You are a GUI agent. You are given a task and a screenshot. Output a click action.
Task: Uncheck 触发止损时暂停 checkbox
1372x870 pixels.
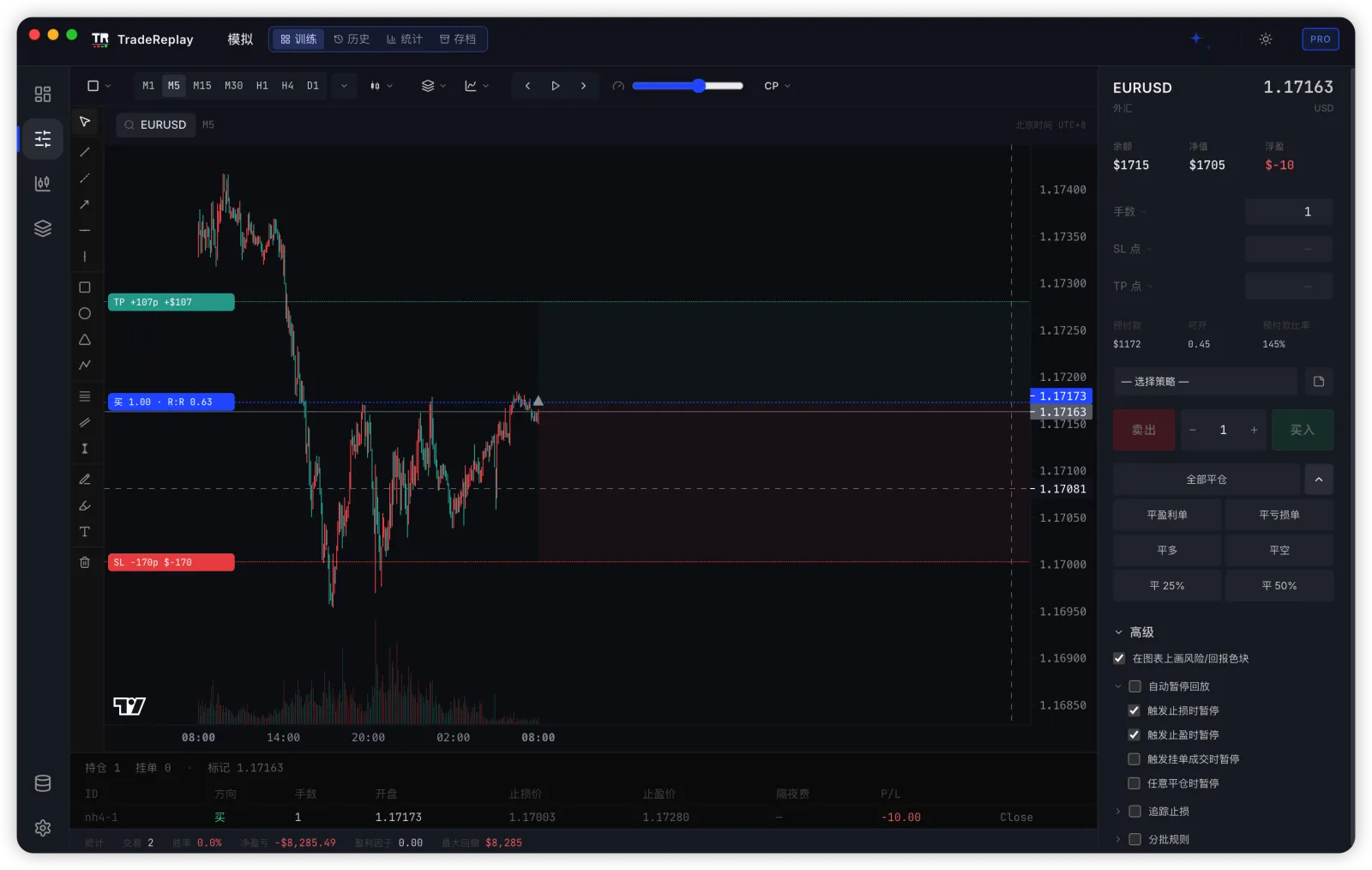1134,710
